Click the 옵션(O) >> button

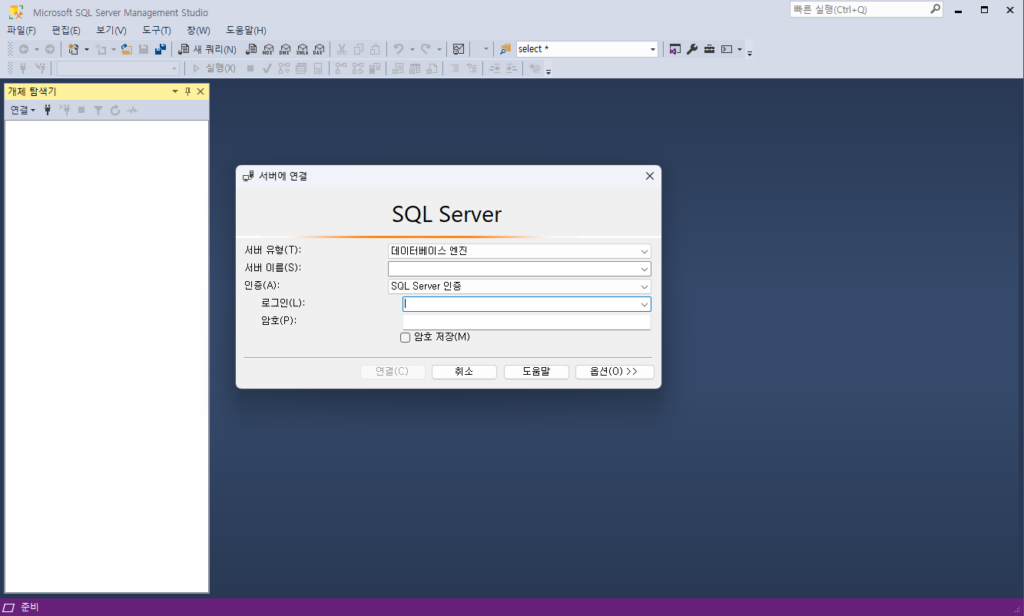[x=614, y=372]
